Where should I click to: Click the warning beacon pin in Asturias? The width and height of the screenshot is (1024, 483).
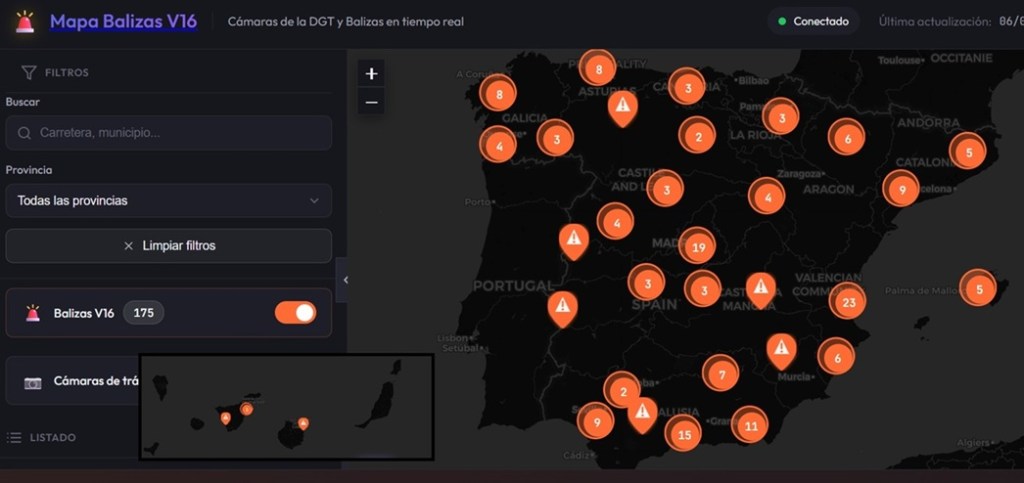tap(623, 105)
